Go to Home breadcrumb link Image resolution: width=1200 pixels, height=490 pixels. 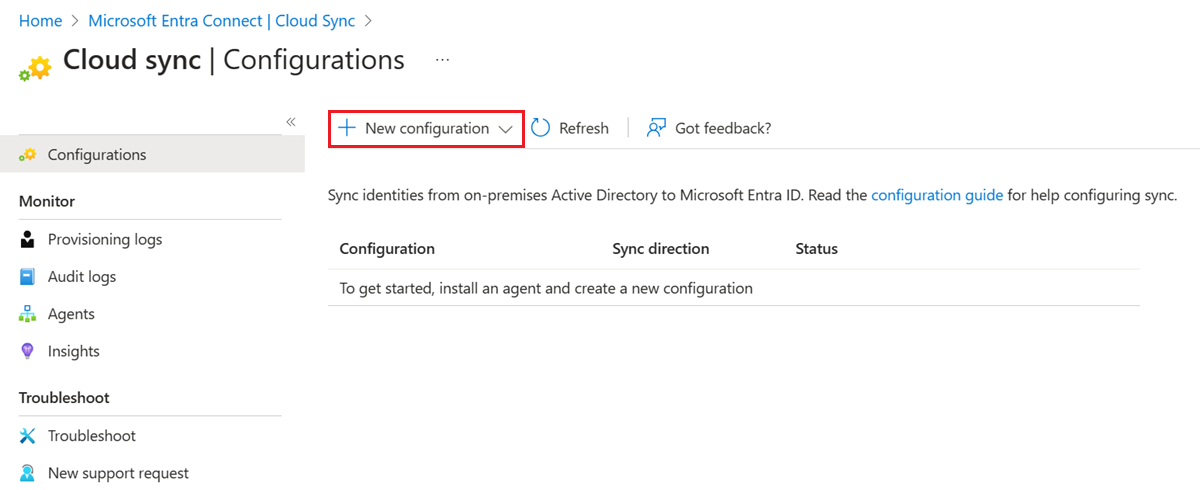click(x=40, y=20)
